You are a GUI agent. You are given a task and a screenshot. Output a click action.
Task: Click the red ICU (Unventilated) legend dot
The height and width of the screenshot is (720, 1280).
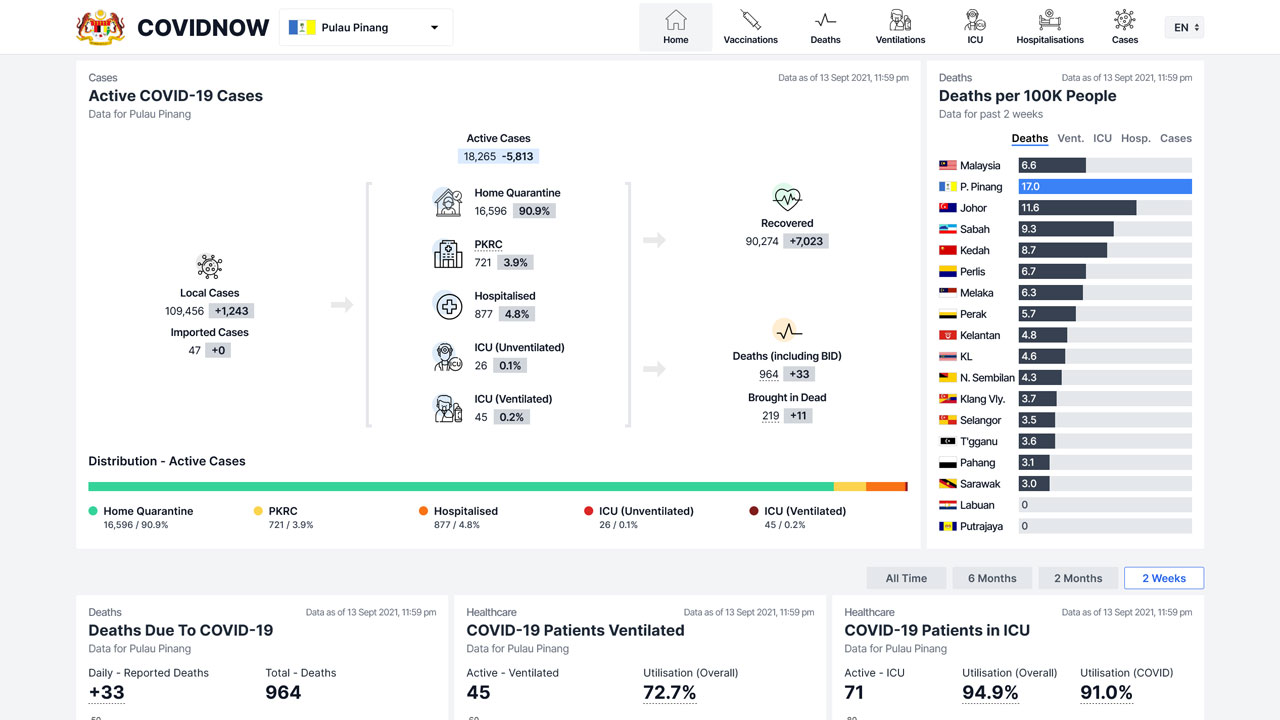click(x=589, y=511)
